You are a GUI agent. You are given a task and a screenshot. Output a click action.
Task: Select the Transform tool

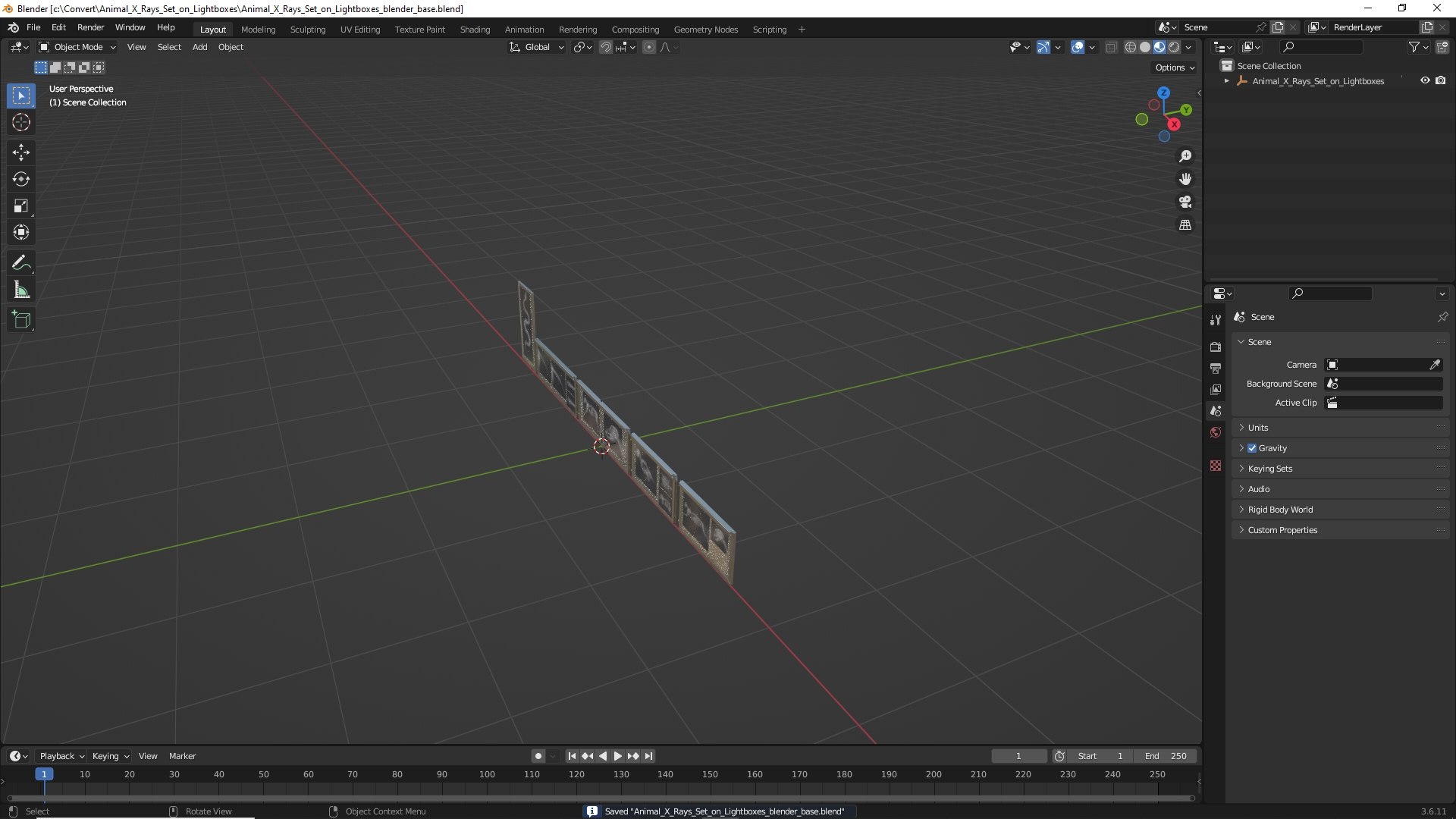[x=21, y=232]
